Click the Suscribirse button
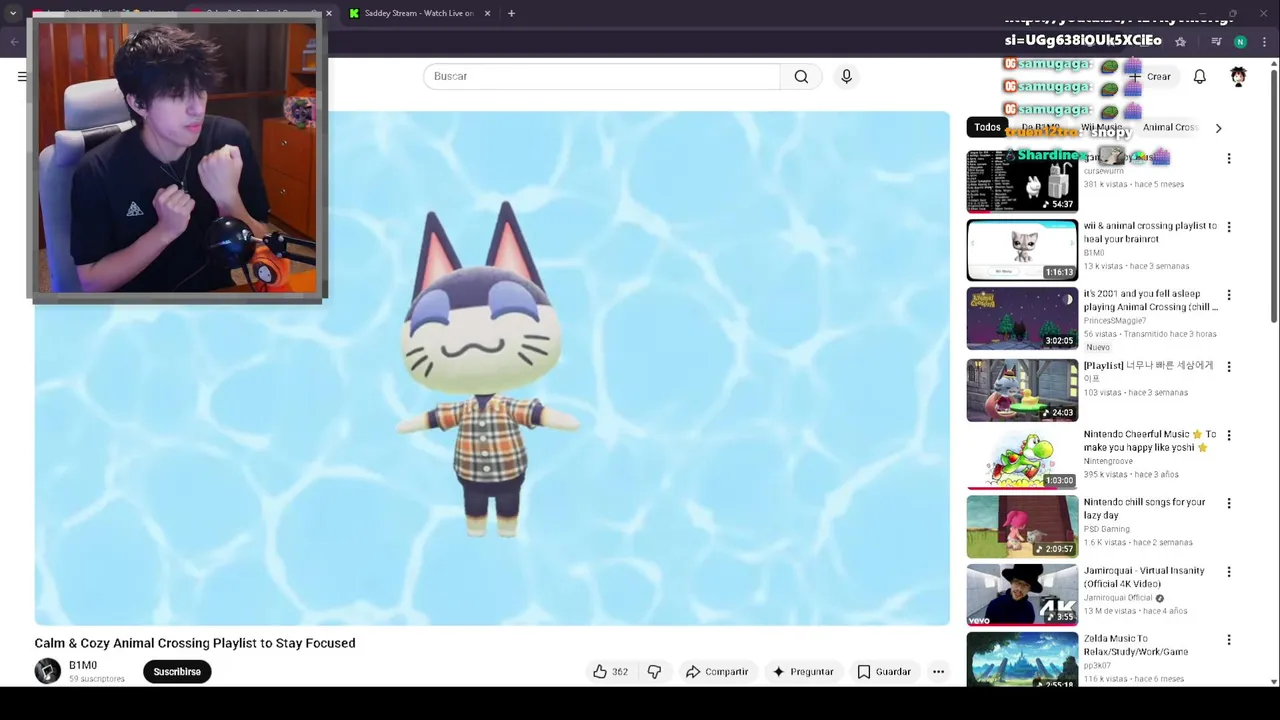 (177, 672)
